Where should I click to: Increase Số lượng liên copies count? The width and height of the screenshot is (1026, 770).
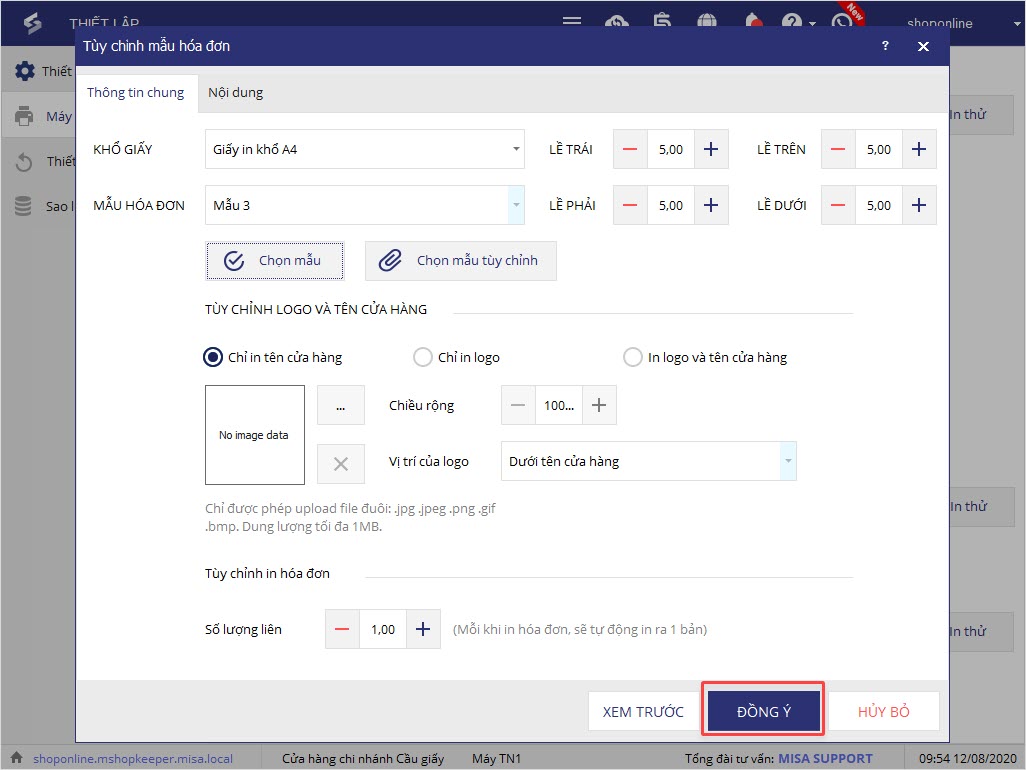(x=422, y=629)
